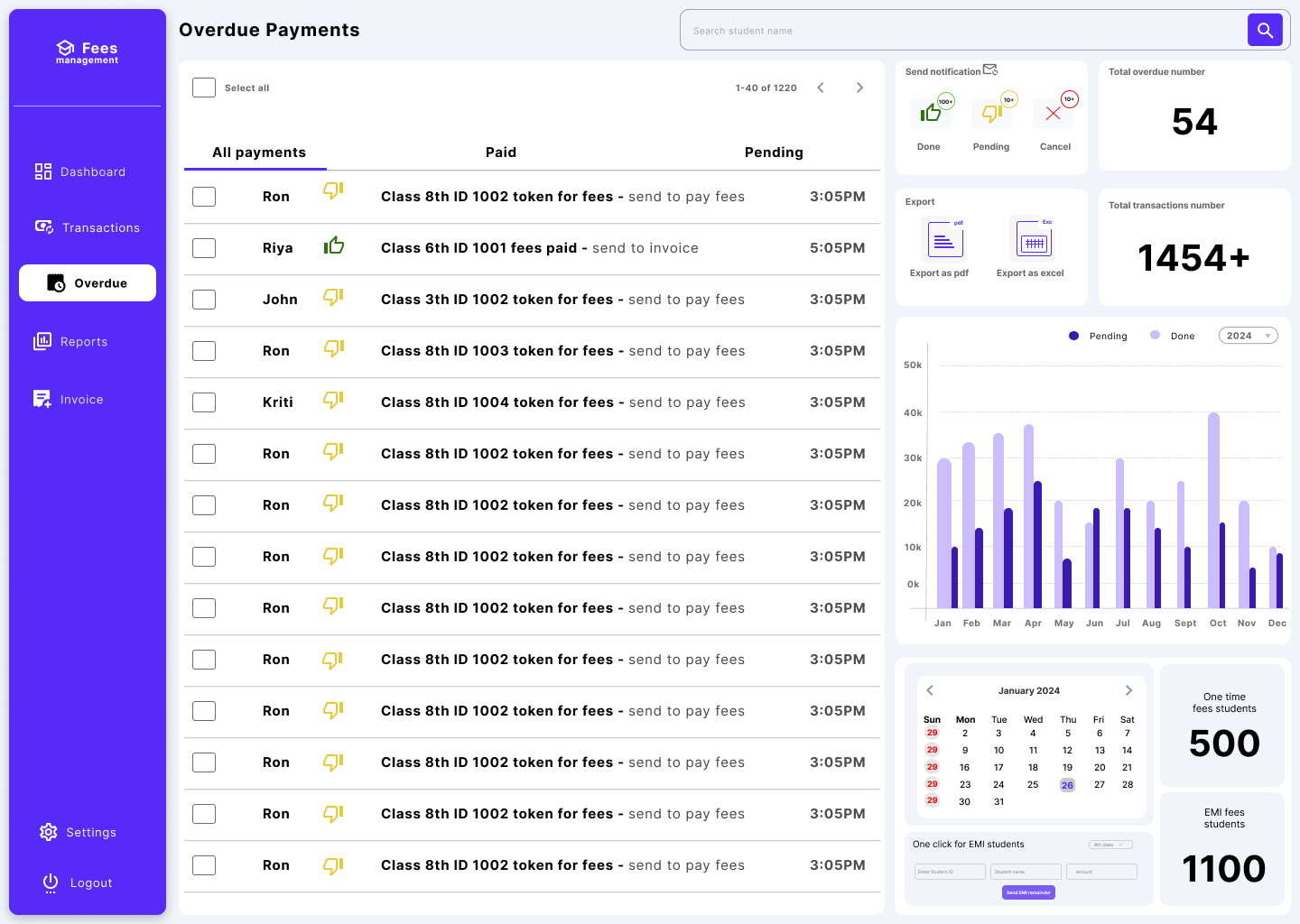Screen dimensions: 1300x924
Task: Select date 10 in the calendar
Action: (998, 750)
